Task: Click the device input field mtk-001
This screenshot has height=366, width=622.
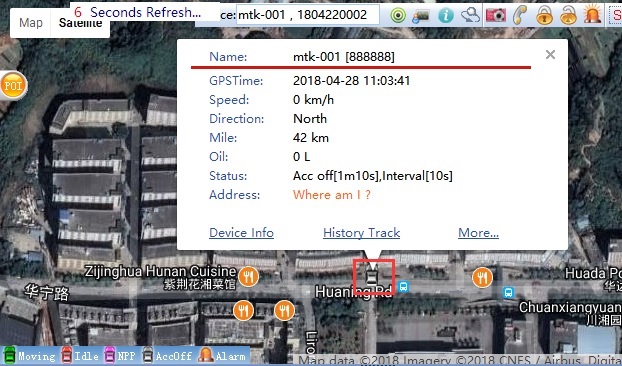Action: pos(308,15)
